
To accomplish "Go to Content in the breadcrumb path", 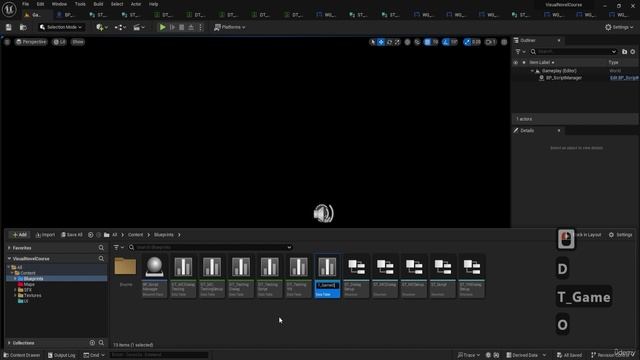I will point(136,235).
